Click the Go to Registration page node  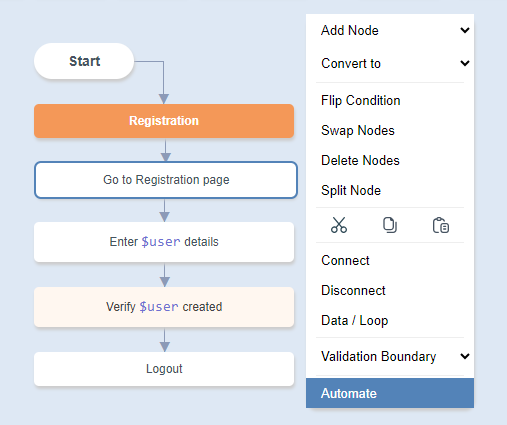[x=166, y=180]
